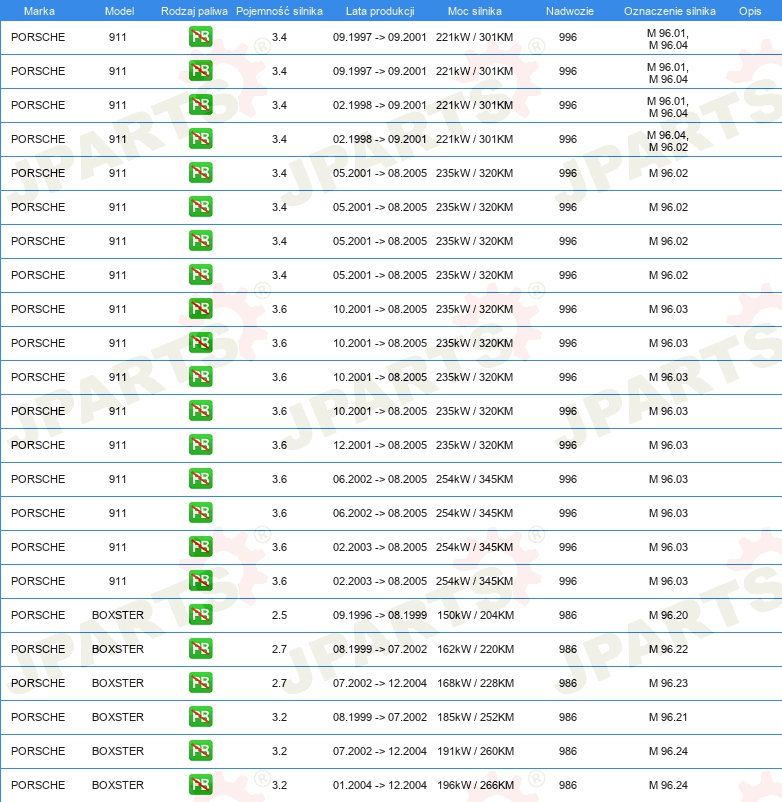This screenshot has width=782, height=802.
Task: Click the Moc silnika column header
Action: pos(475,11)
